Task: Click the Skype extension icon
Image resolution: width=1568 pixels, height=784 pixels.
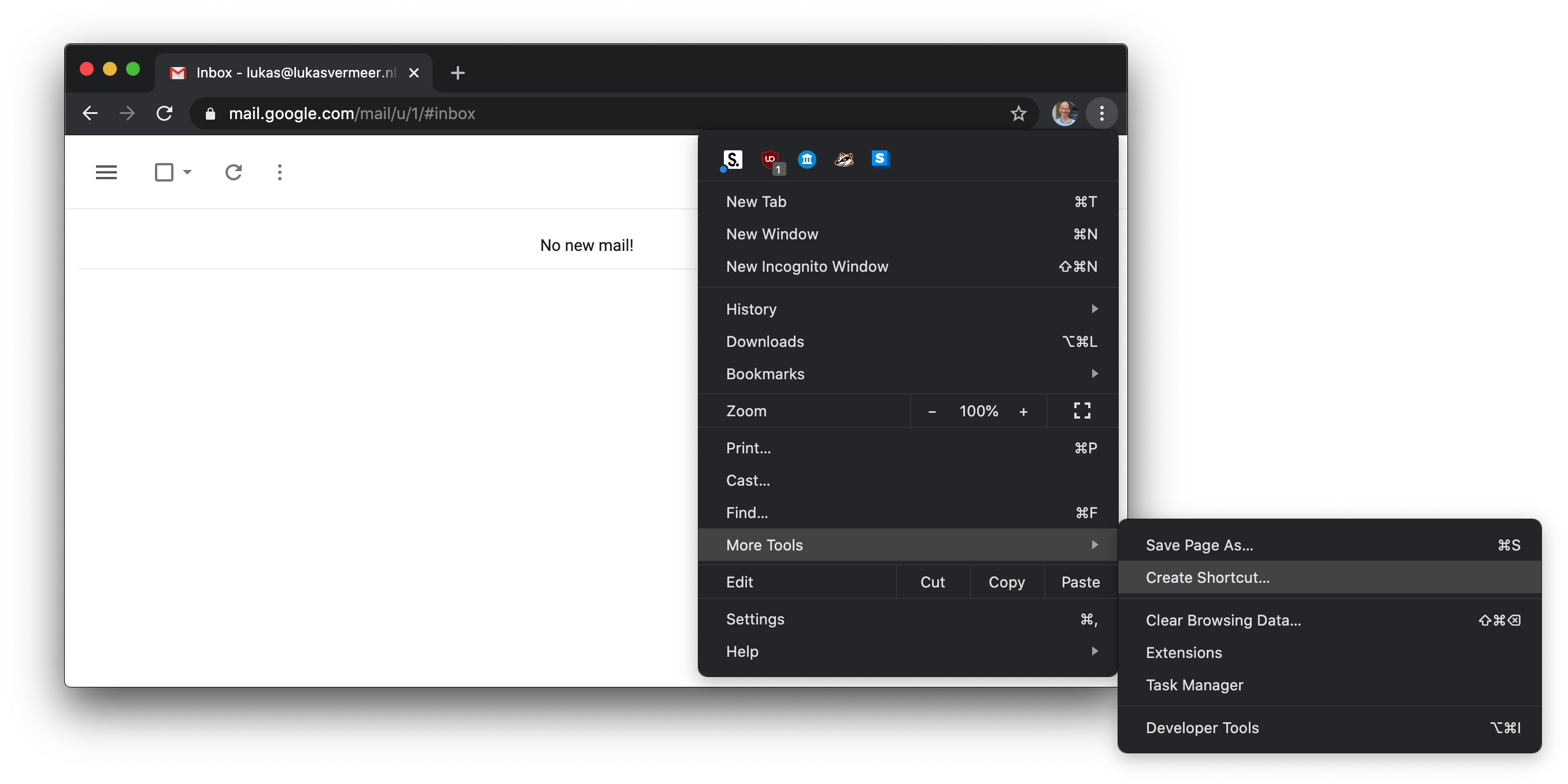Action: (x=880, y=159)
